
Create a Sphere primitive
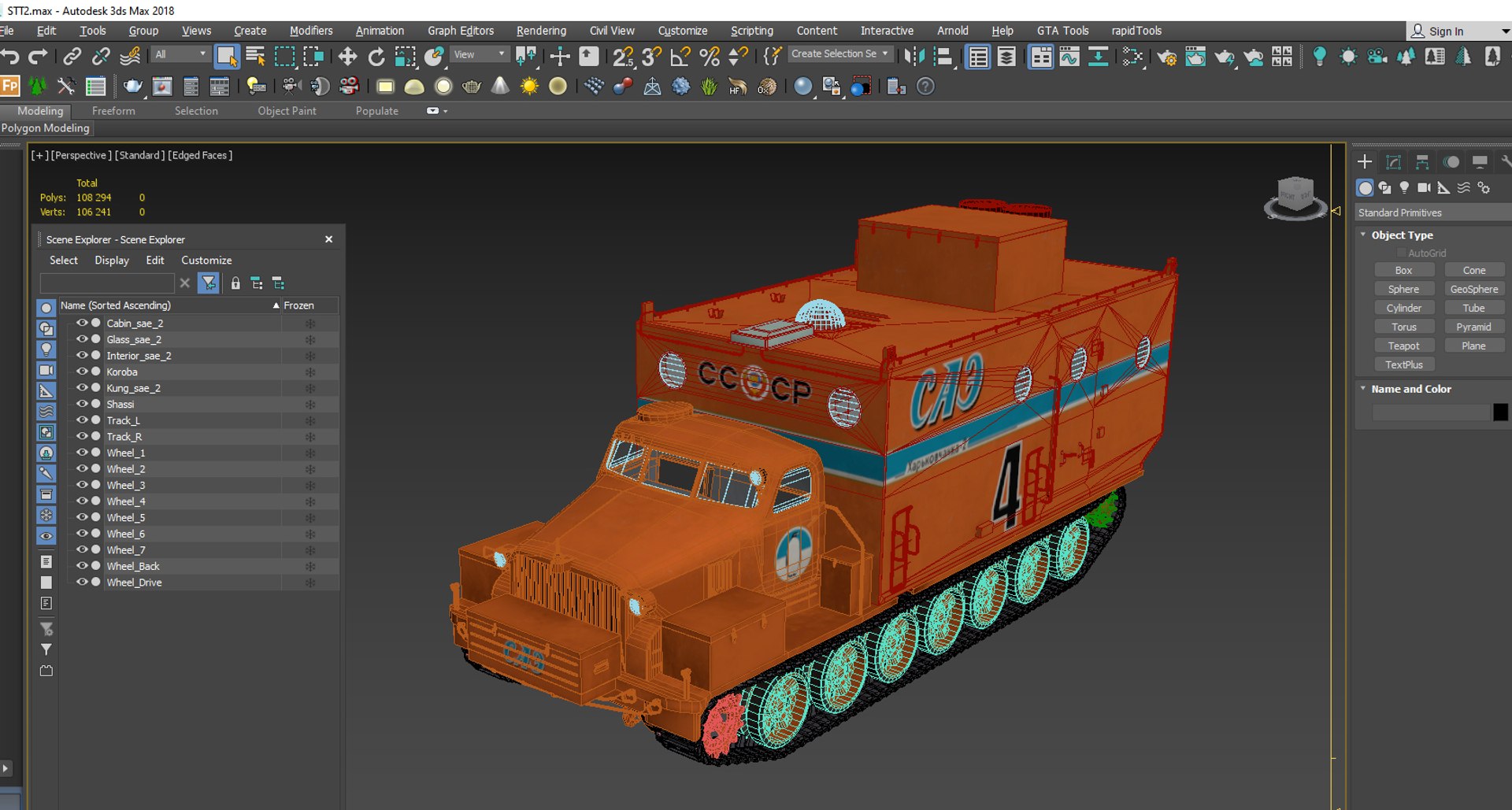pyautogui.click(x=1403, y=289)
